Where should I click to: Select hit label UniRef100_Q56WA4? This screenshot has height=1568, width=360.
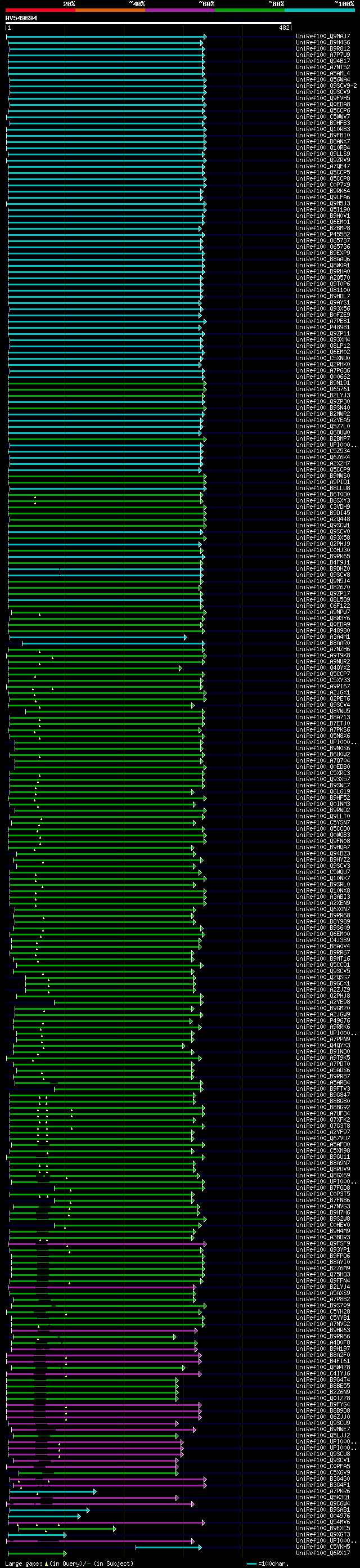coord(323,80)
